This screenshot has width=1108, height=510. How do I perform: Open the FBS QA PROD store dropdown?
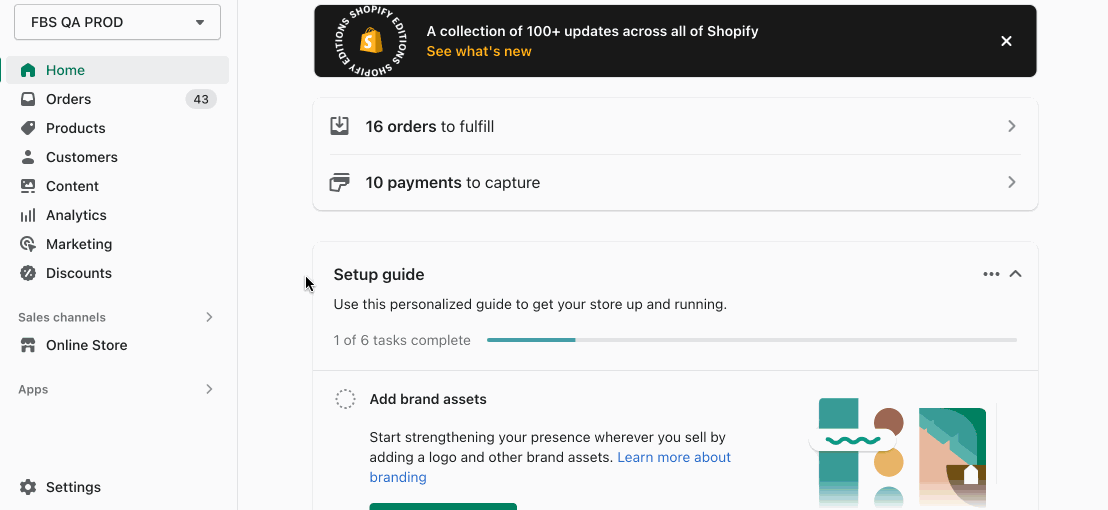pos(117,22)
